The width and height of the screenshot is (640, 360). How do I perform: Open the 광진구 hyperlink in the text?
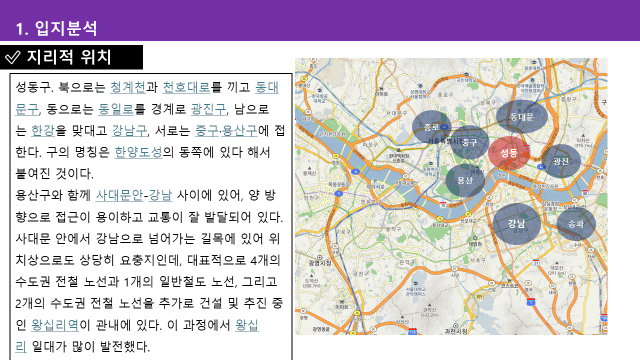point(209,109)
